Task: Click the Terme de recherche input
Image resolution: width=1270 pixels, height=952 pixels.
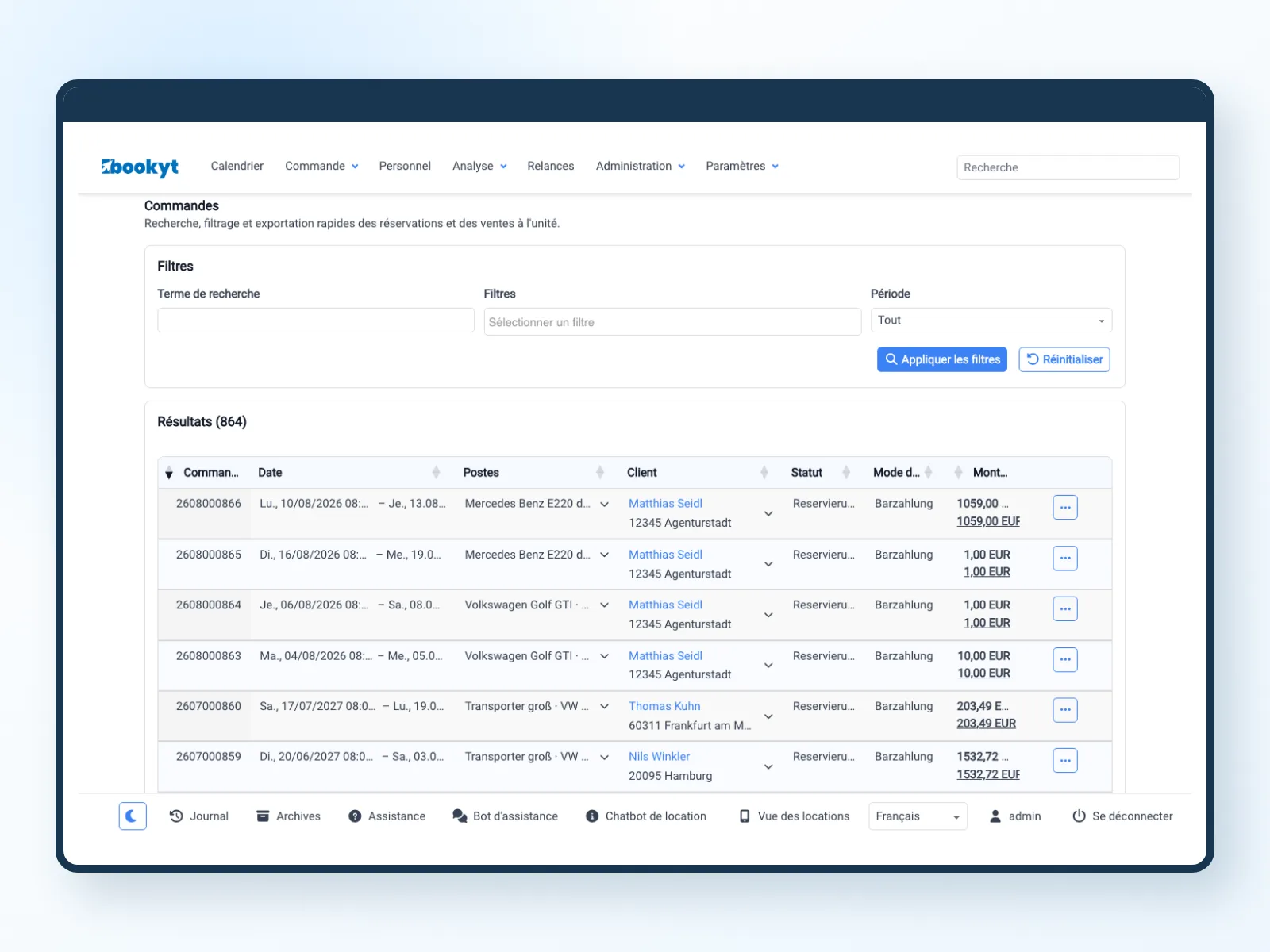Action: 316,321
